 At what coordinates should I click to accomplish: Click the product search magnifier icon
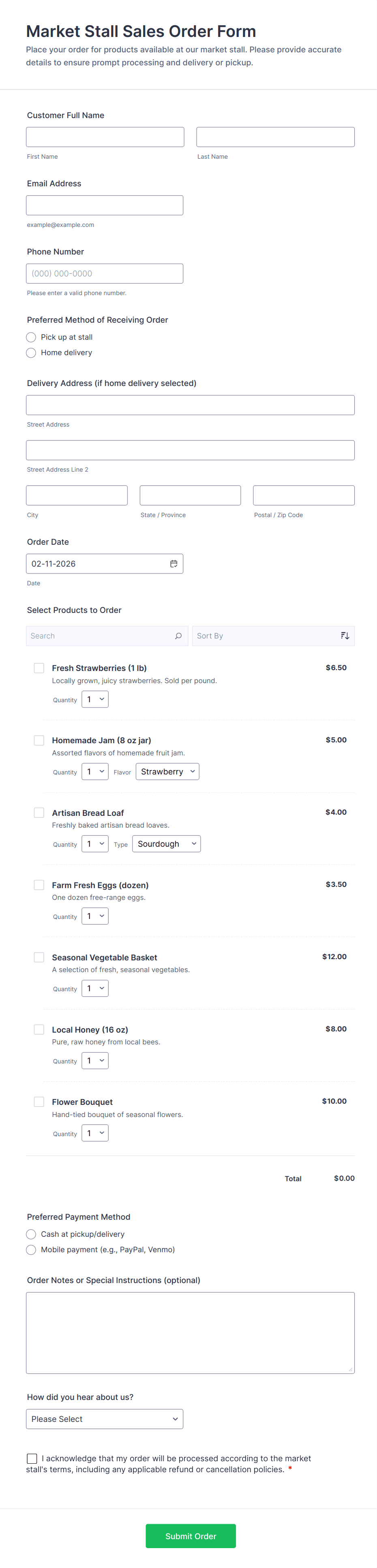click(178, 636)
